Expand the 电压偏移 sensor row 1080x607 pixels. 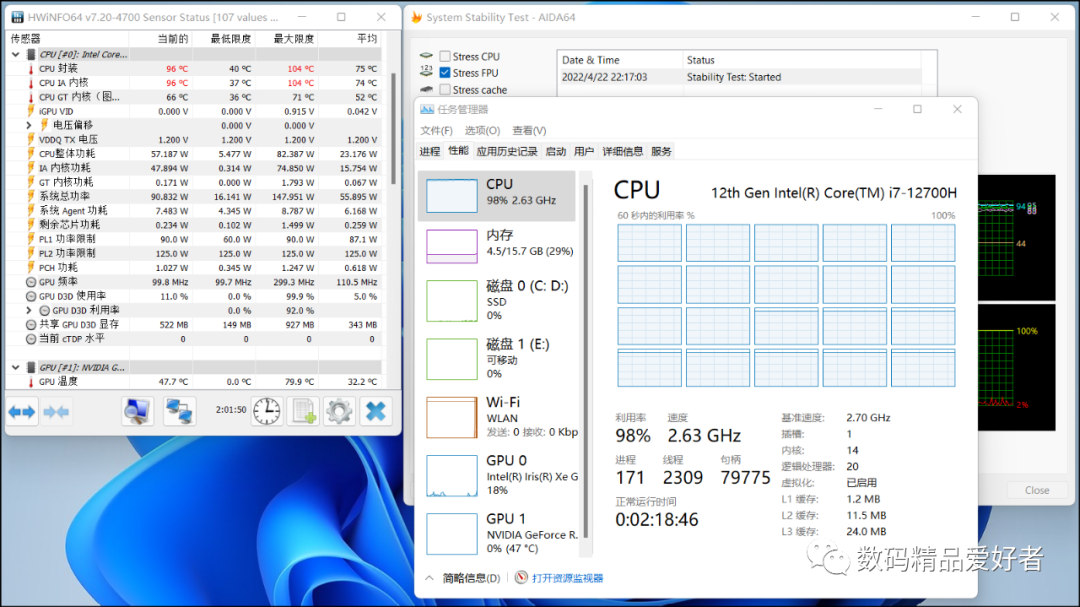(29, 125)
